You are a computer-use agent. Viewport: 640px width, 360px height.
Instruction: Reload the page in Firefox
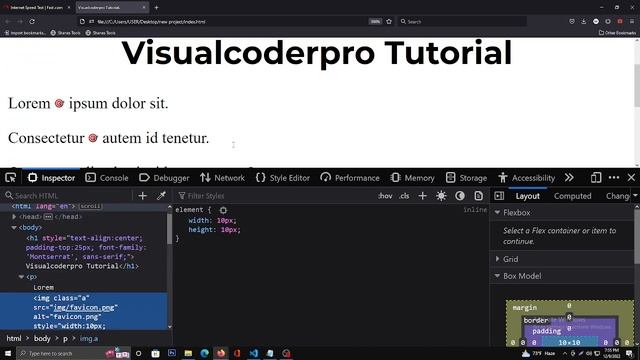pos(32,21)
